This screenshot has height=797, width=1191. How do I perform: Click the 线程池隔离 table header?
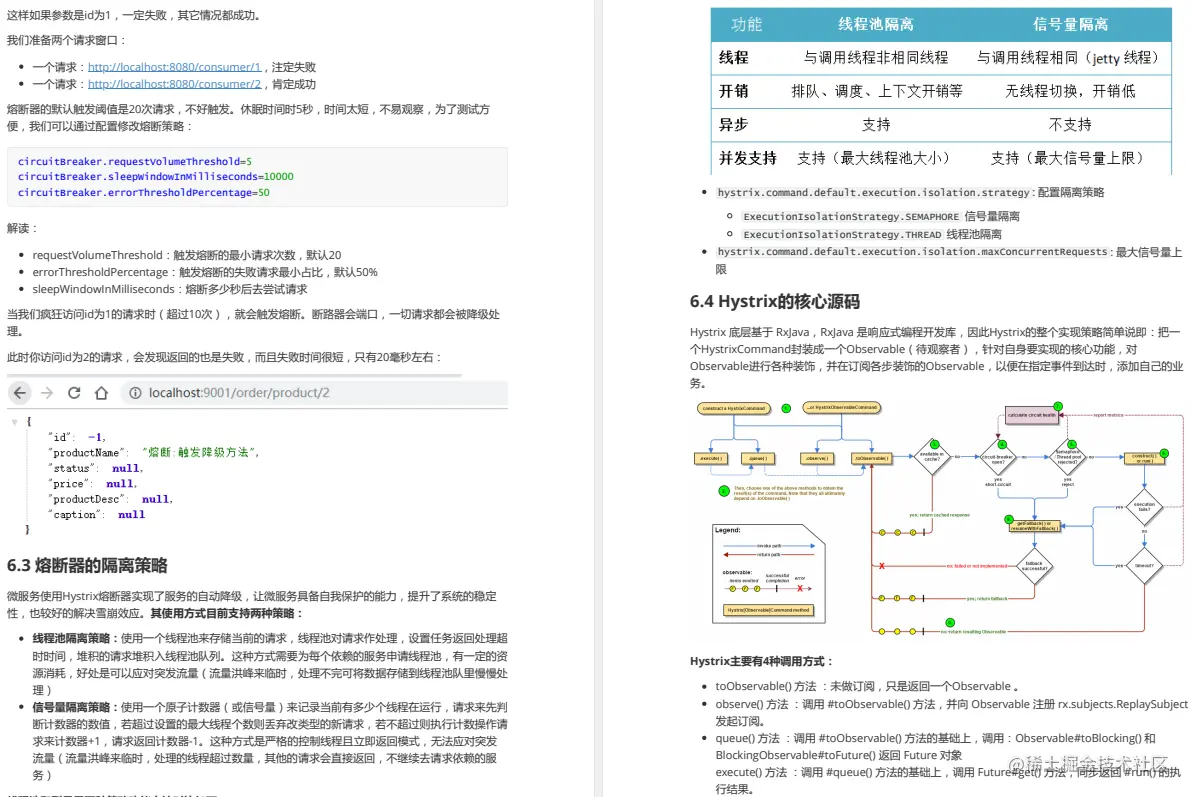tap(876, 24)
